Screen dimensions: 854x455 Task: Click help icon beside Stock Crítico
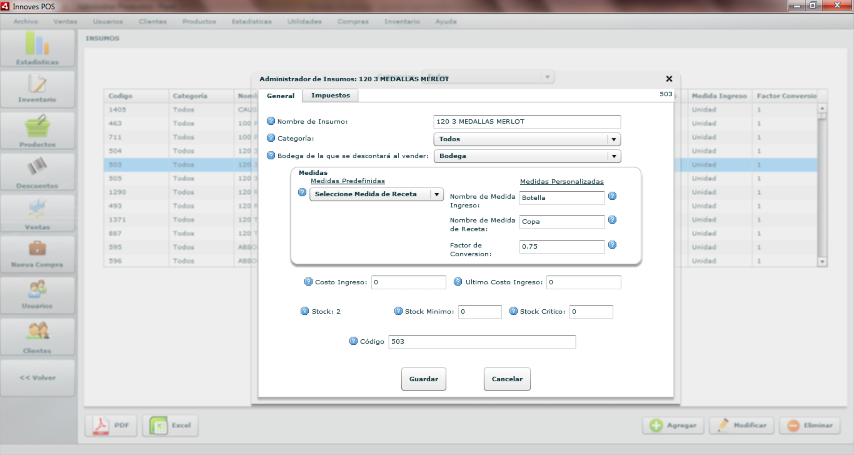tap(513, 311)
